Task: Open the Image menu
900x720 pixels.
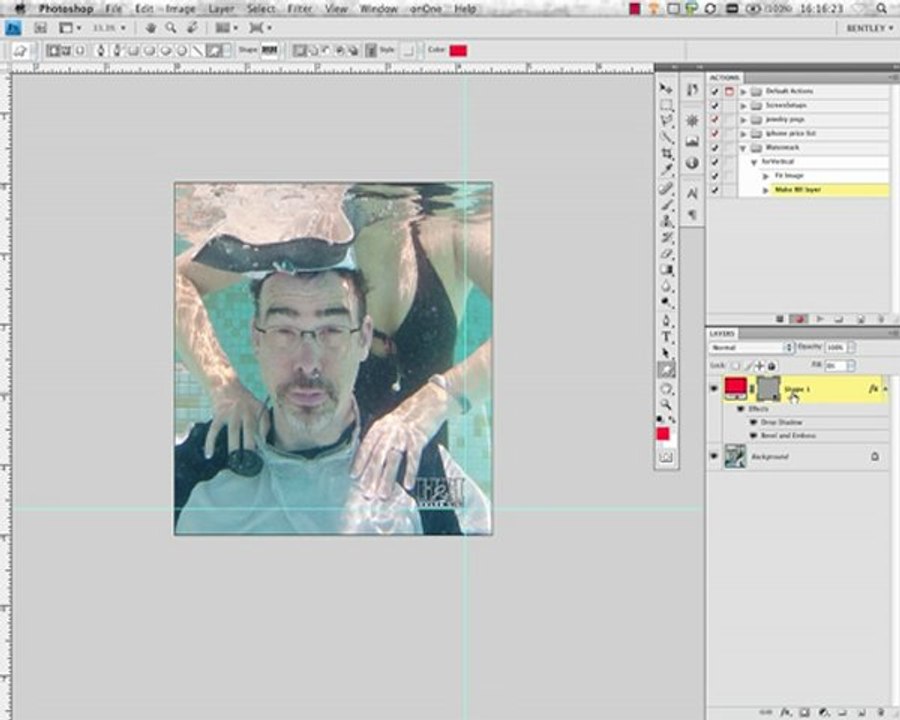Action: pyautogui.click(x=180, y=9)
